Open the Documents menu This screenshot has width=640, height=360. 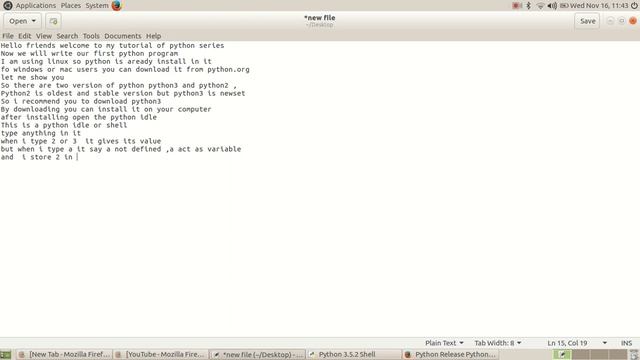pos(122,36)
